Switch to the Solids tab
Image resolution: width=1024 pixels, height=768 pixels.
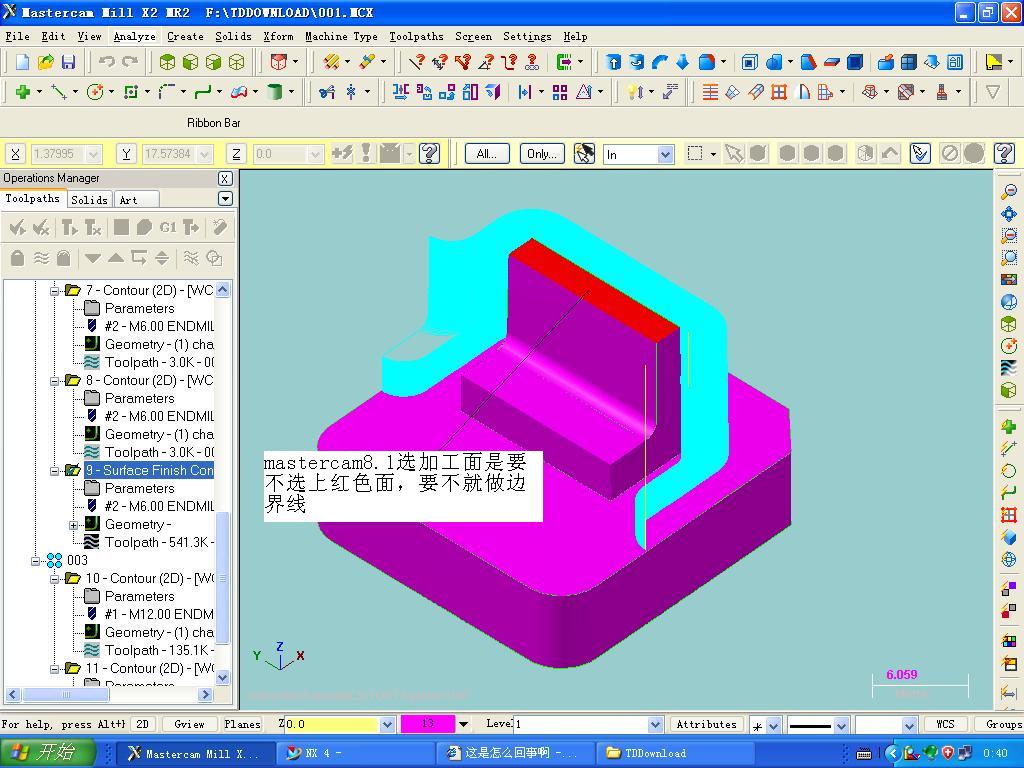[89, 200]
